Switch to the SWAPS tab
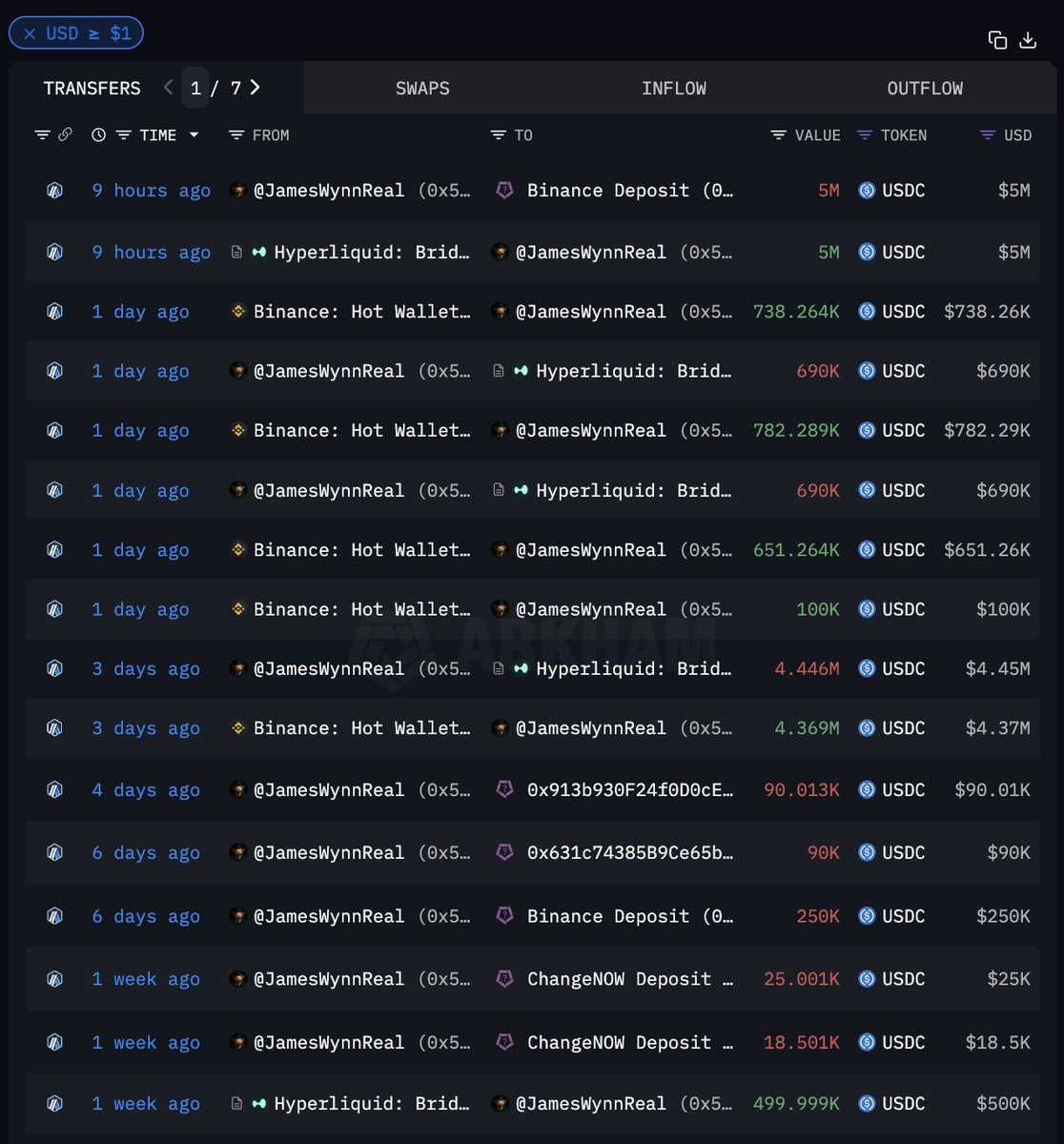1064x1144 pixels. tap(422, 88)
